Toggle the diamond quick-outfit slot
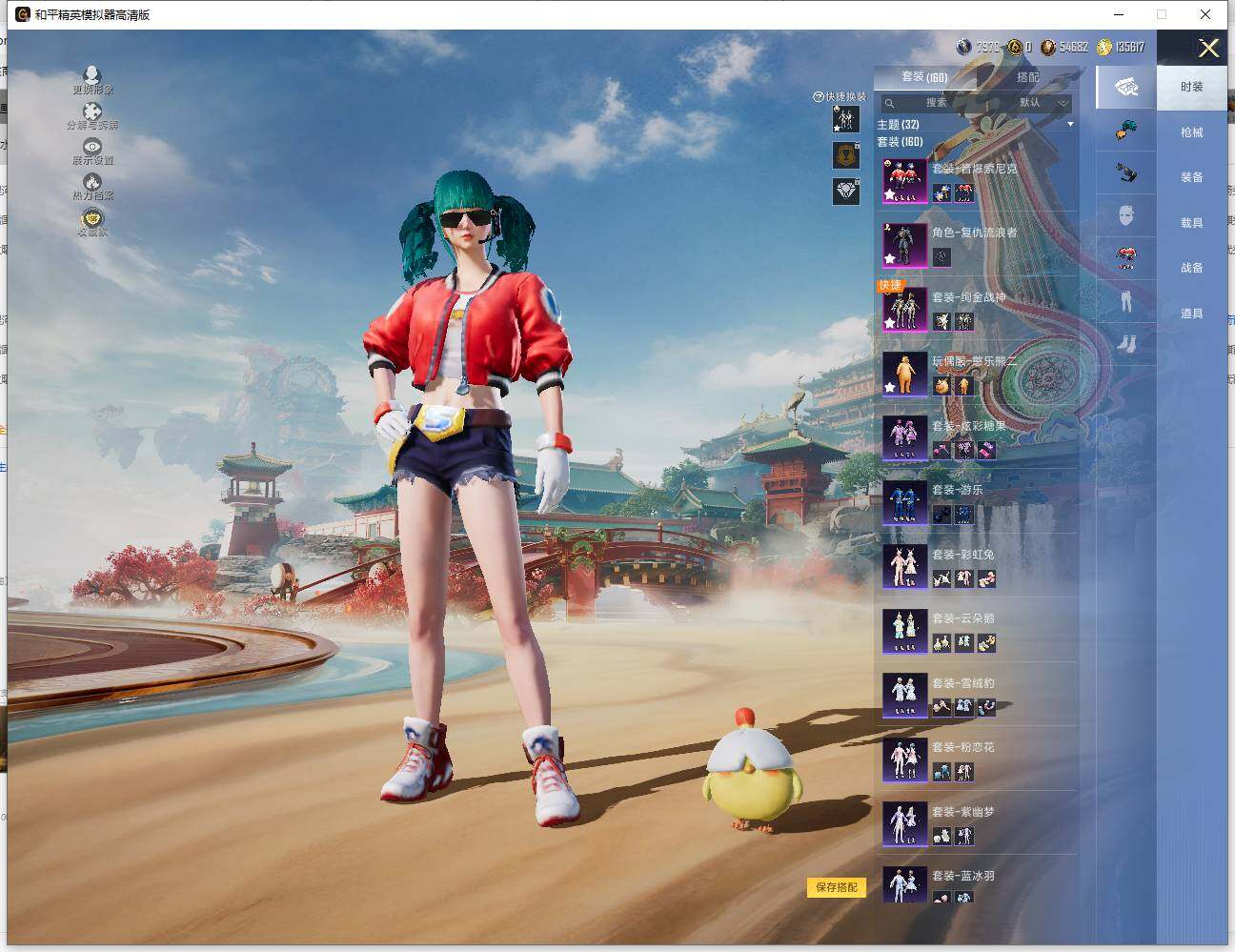 pos(845,192)
